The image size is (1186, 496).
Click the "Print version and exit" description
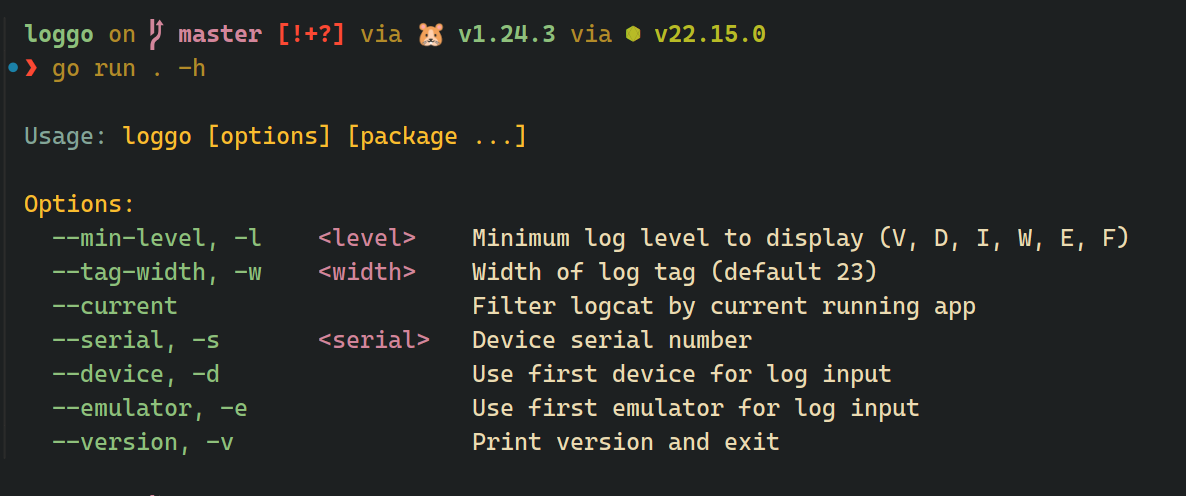click(x=625, y=442)
